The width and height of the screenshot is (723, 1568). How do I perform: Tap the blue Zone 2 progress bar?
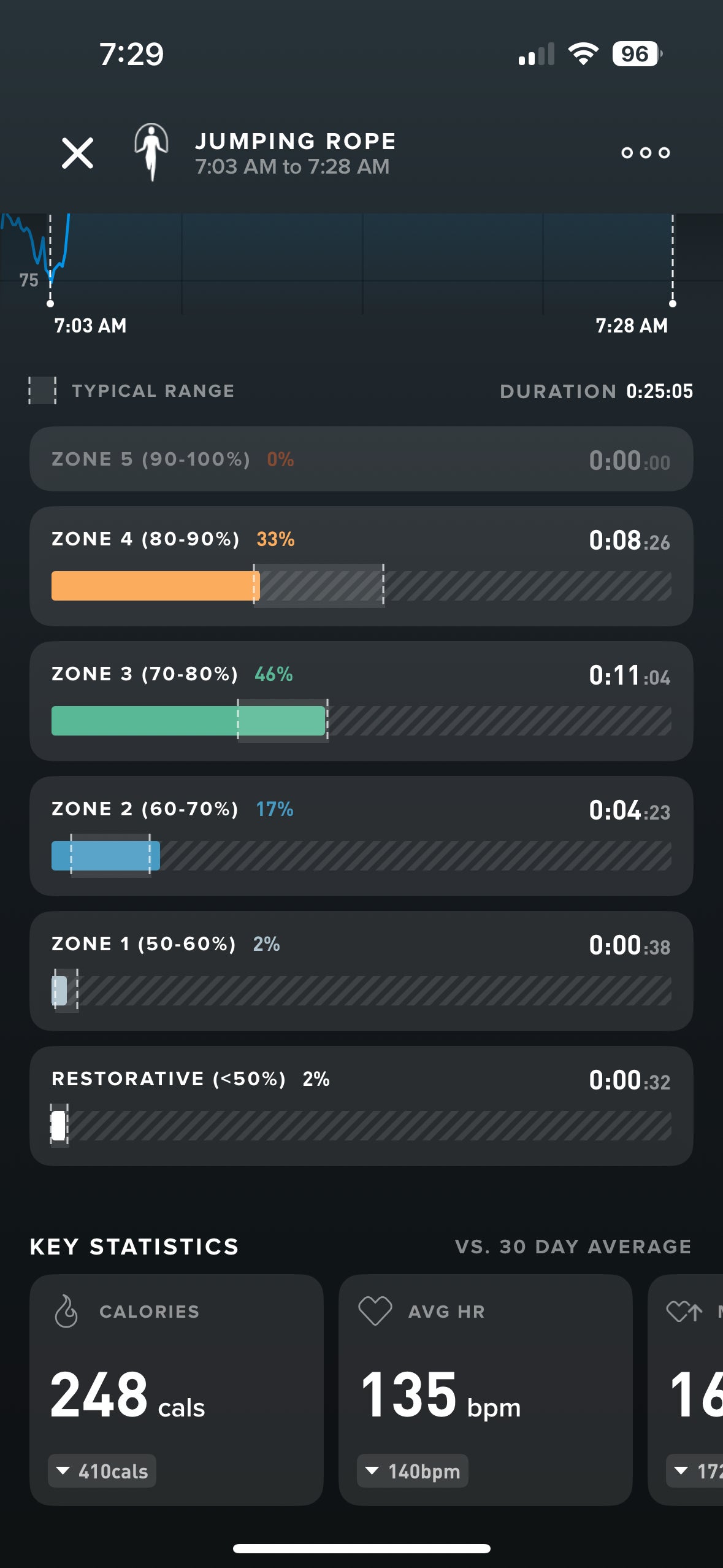point(105,856)
